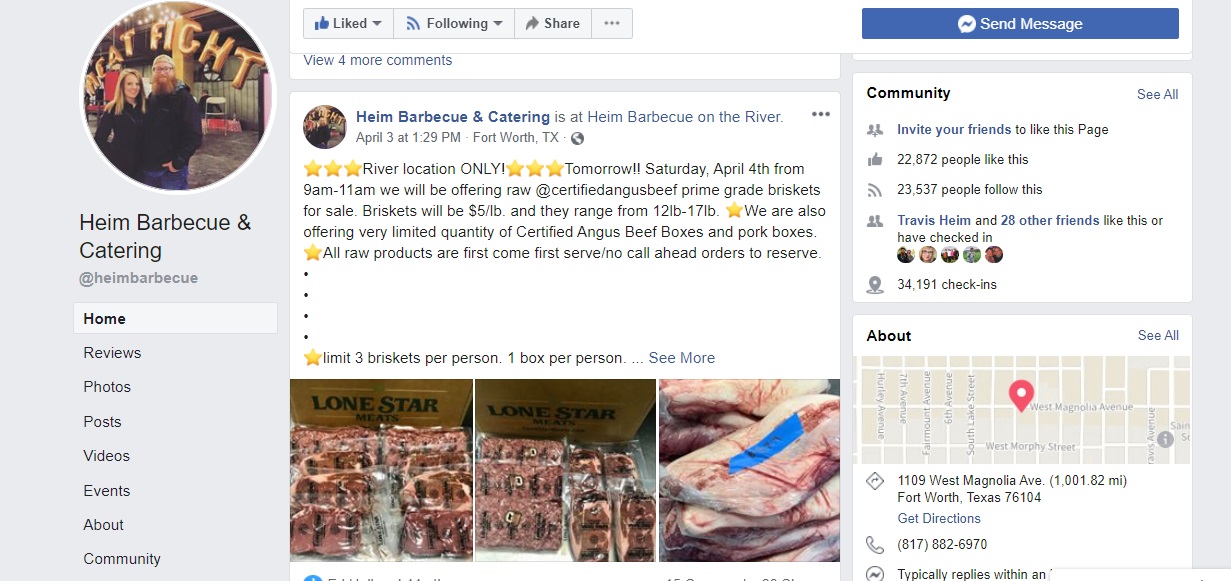Share the page with Share button
The image size is (1231, 581).
pos(553,23)
